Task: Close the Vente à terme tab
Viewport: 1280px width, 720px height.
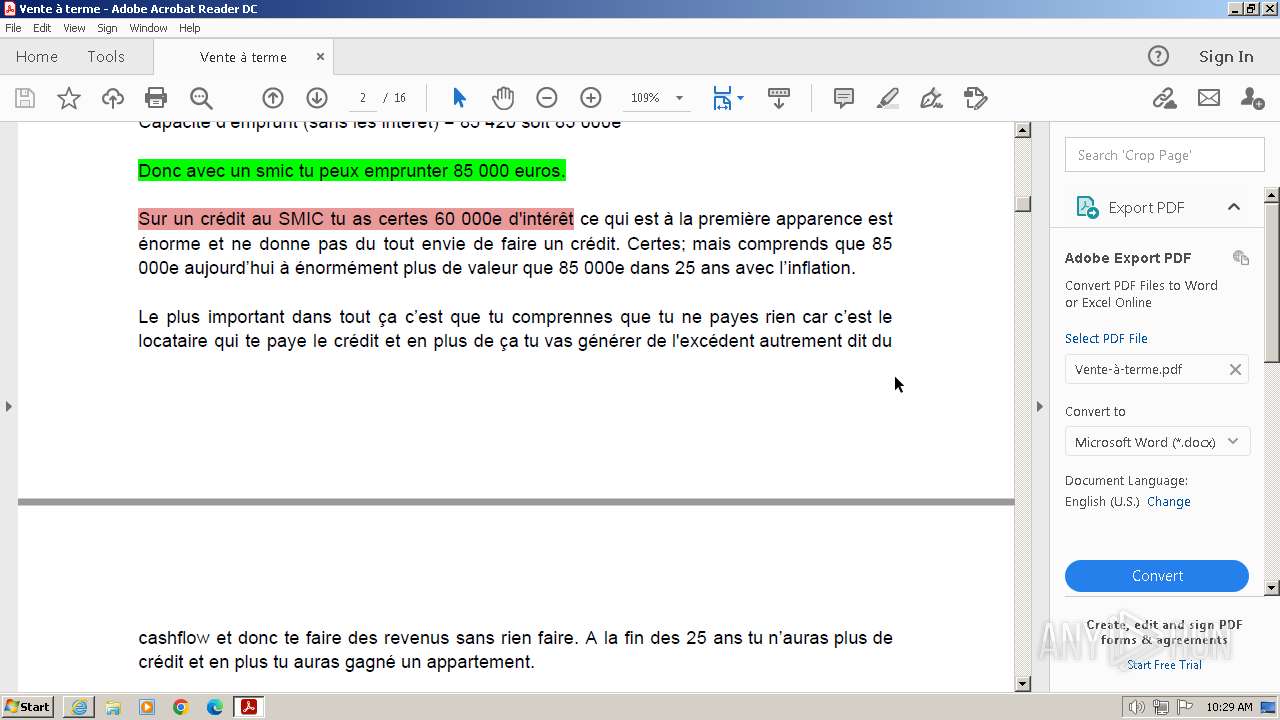Action: coord(320,57)
